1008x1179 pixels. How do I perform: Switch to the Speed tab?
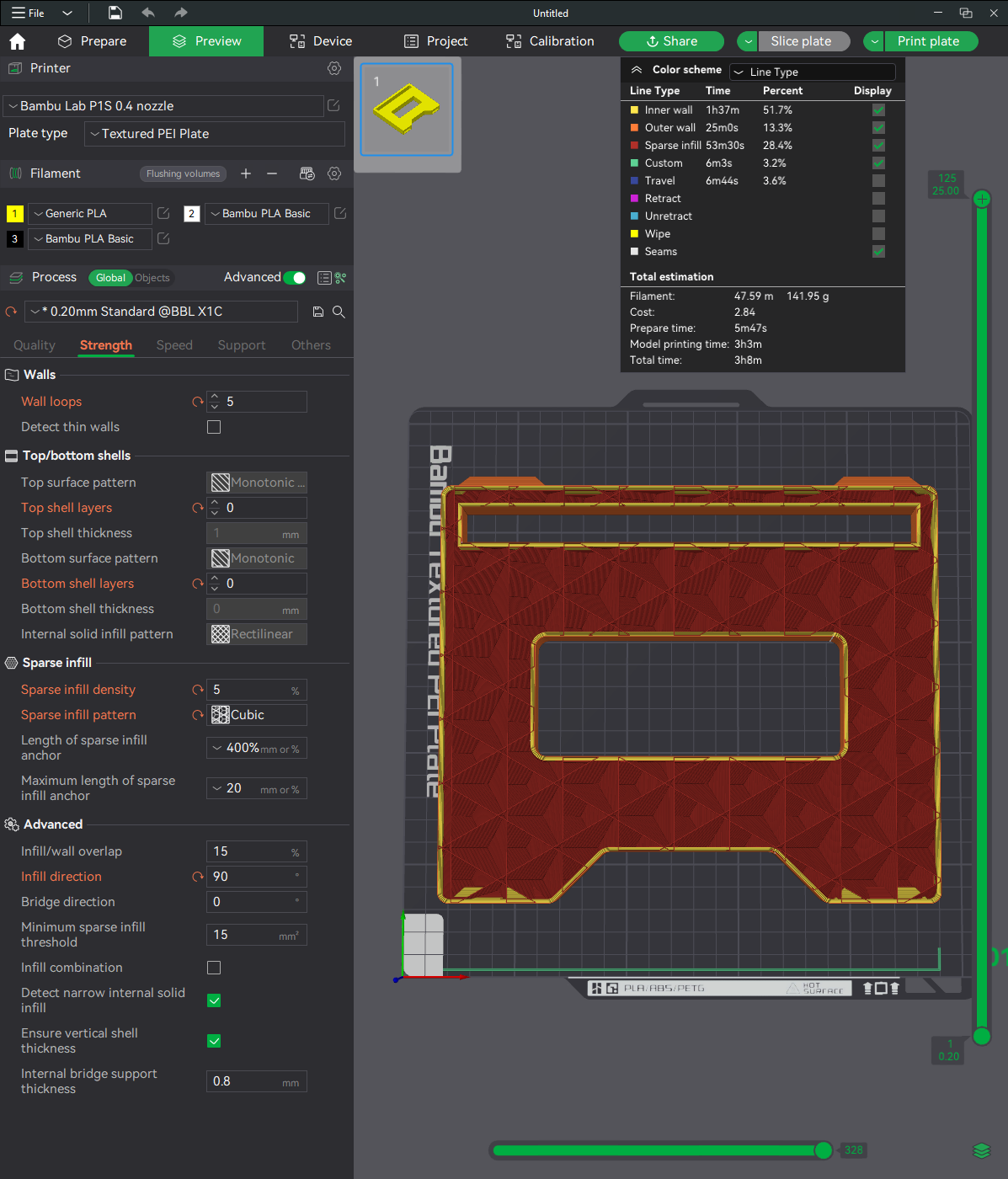[174, 345]
